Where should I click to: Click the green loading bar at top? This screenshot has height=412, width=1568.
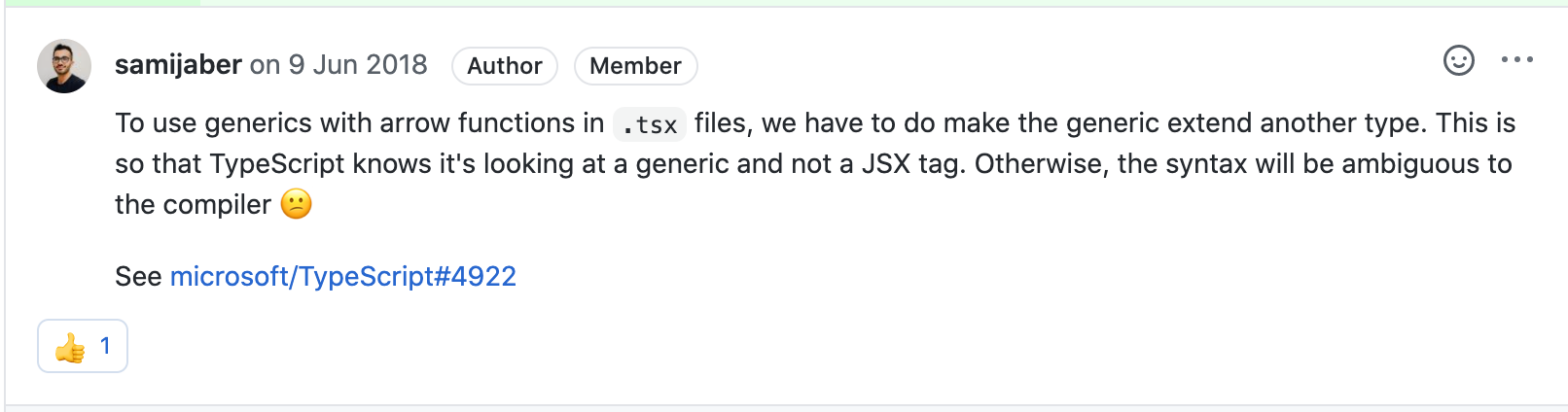[100, 3]
